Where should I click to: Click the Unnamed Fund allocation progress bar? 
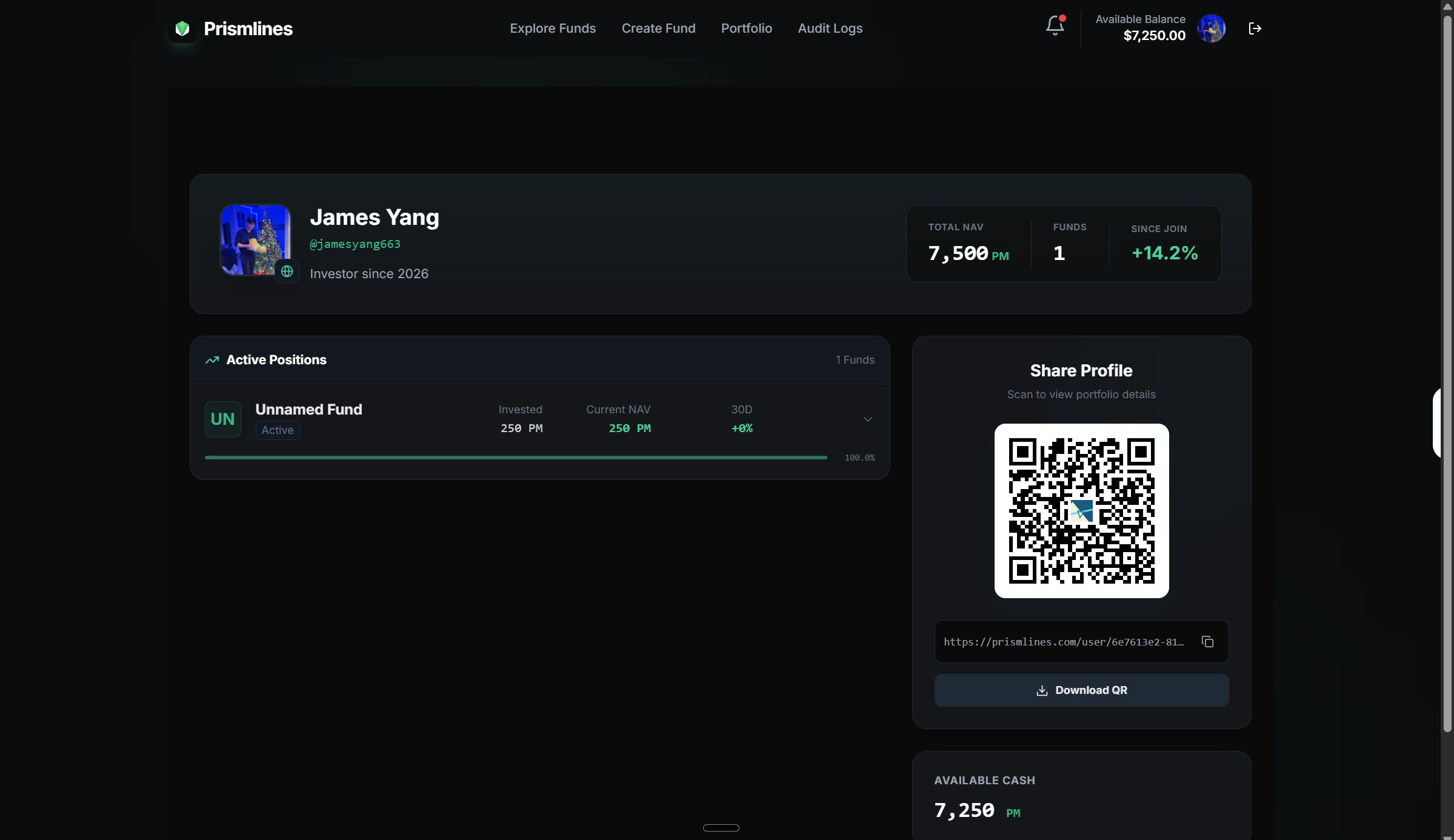pos(515,458)
